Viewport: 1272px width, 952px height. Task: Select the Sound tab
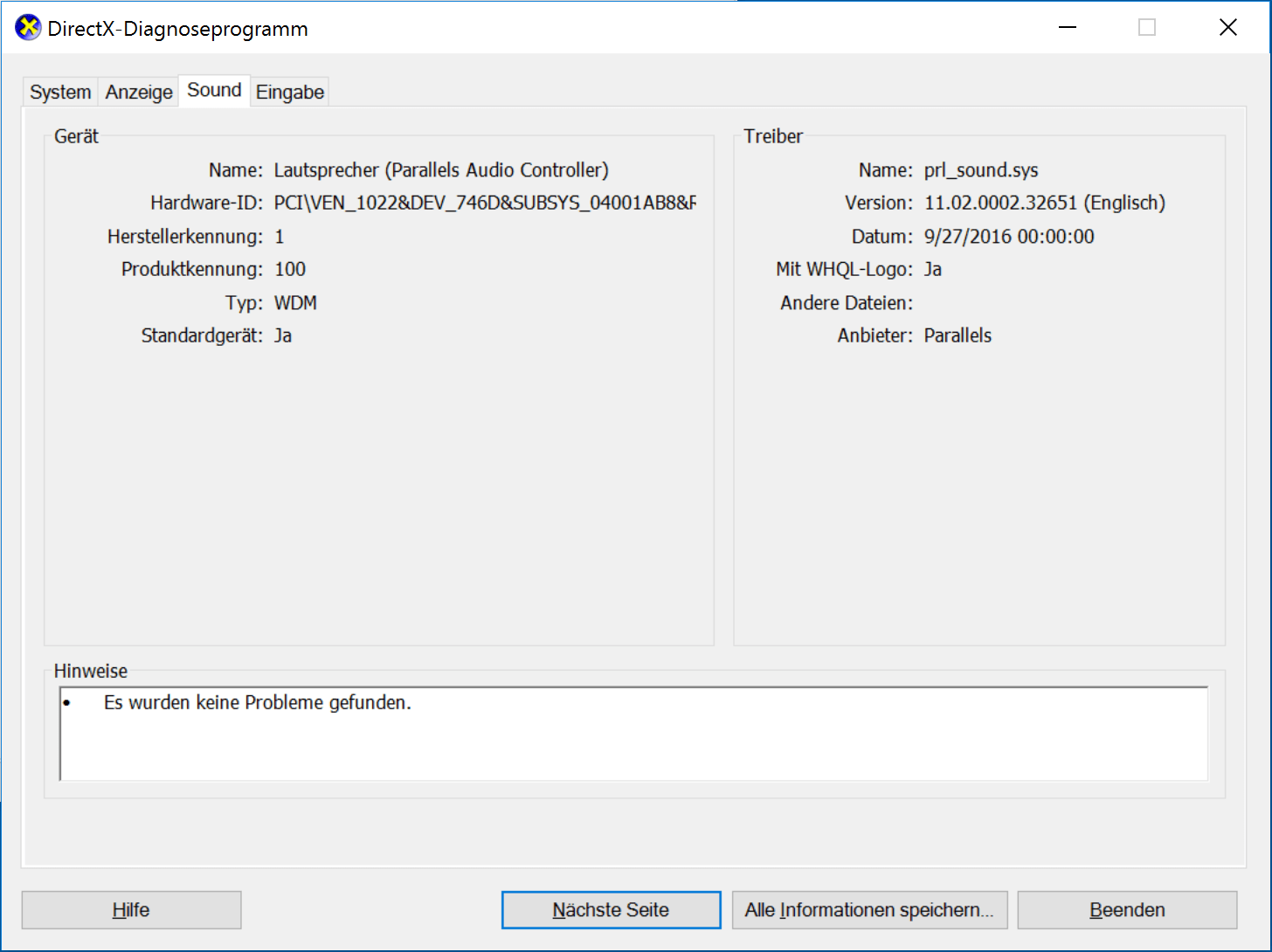(x=214, y=90)
